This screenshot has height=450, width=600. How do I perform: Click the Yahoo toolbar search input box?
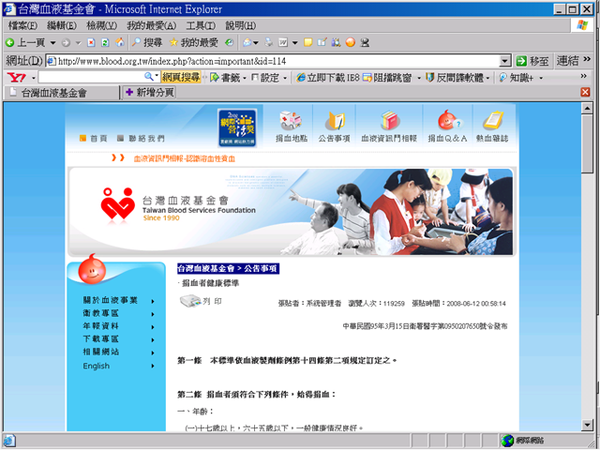92,77
